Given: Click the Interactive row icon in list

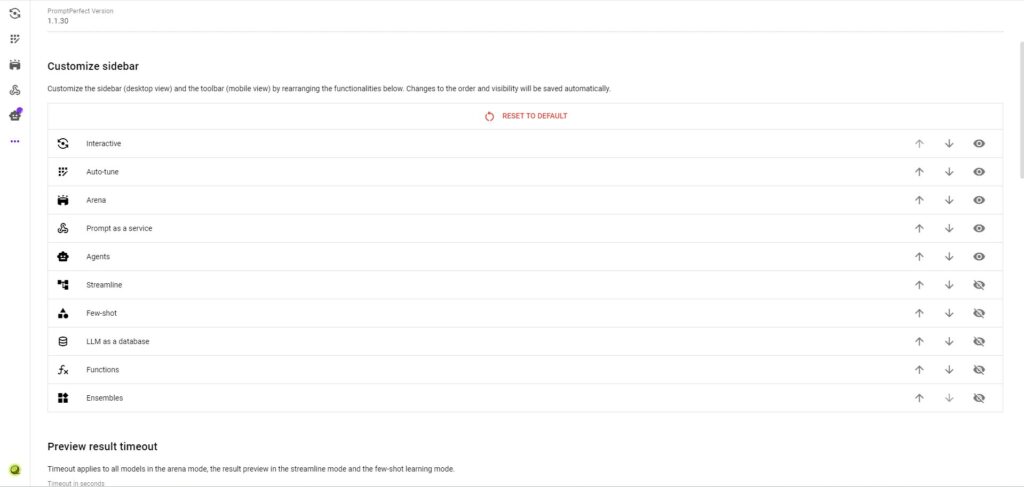Looking at the screenshot, I should tap(63, 144).
